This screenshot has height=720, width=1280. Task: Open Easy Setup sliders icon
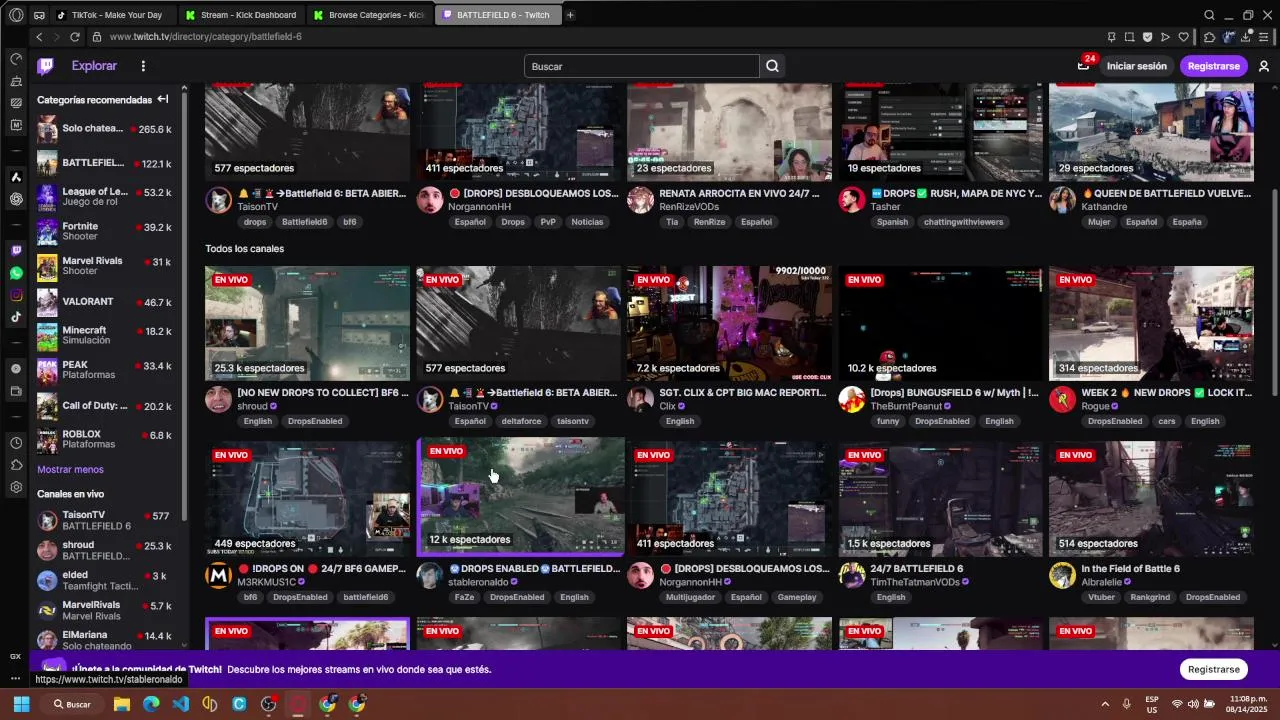click(1265, 37)
